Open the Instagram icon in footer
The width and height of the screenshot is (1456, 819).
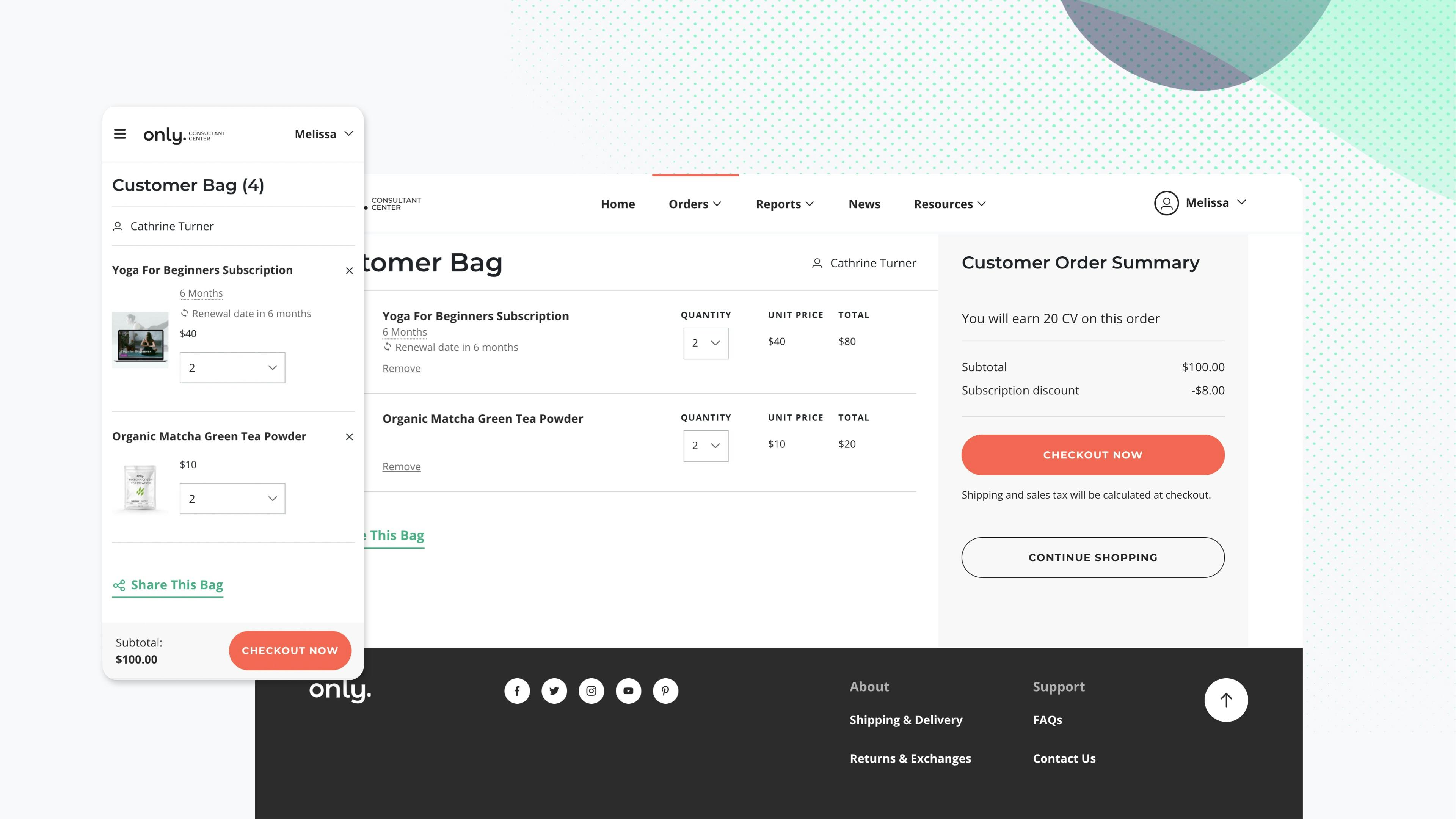click(x=591, y=691)
